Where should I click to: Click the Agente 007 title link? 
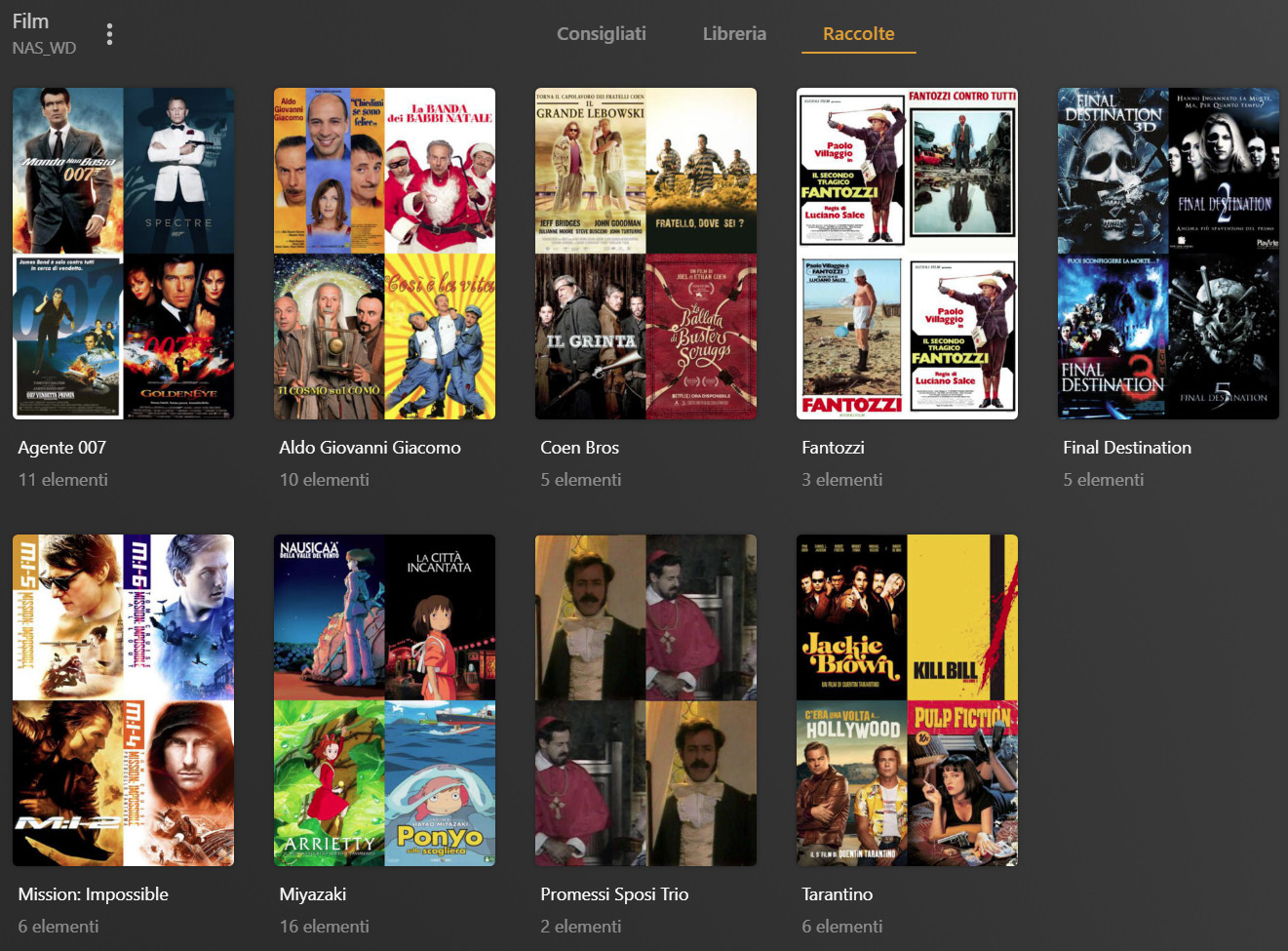point(61,448)
